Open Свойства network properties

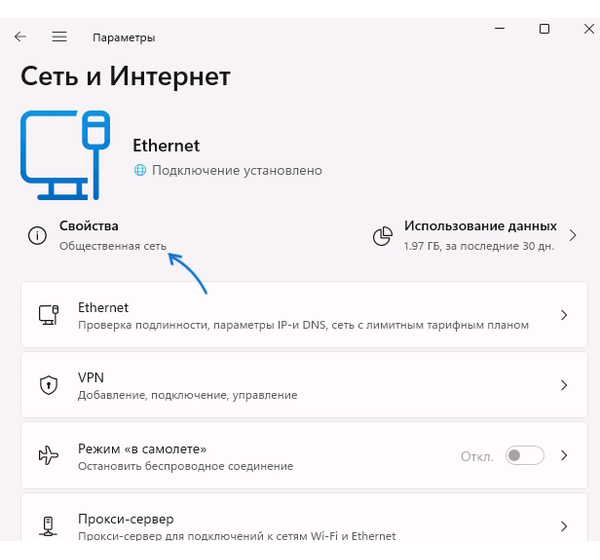pos(98,235)
